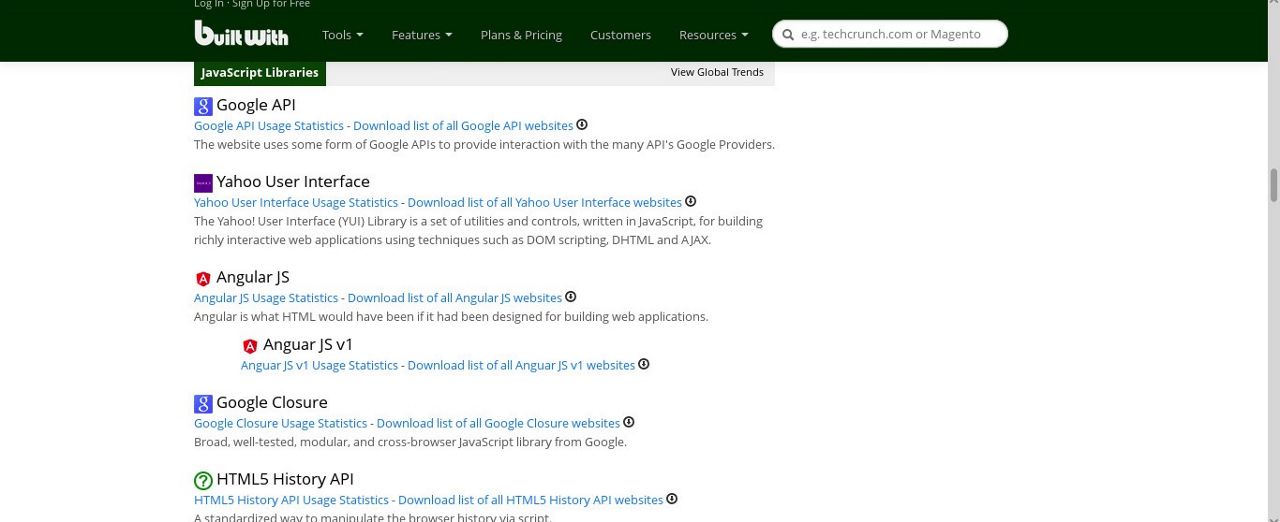Click the HTML5 History API question-mark icon
Screen dimensions: 1280x522
(x=203, y=480)
